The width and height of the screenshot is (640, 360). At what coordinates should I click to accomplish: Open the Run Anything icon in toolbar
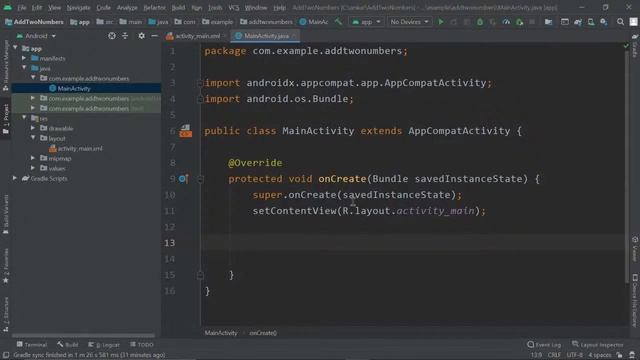click(565, 22)
